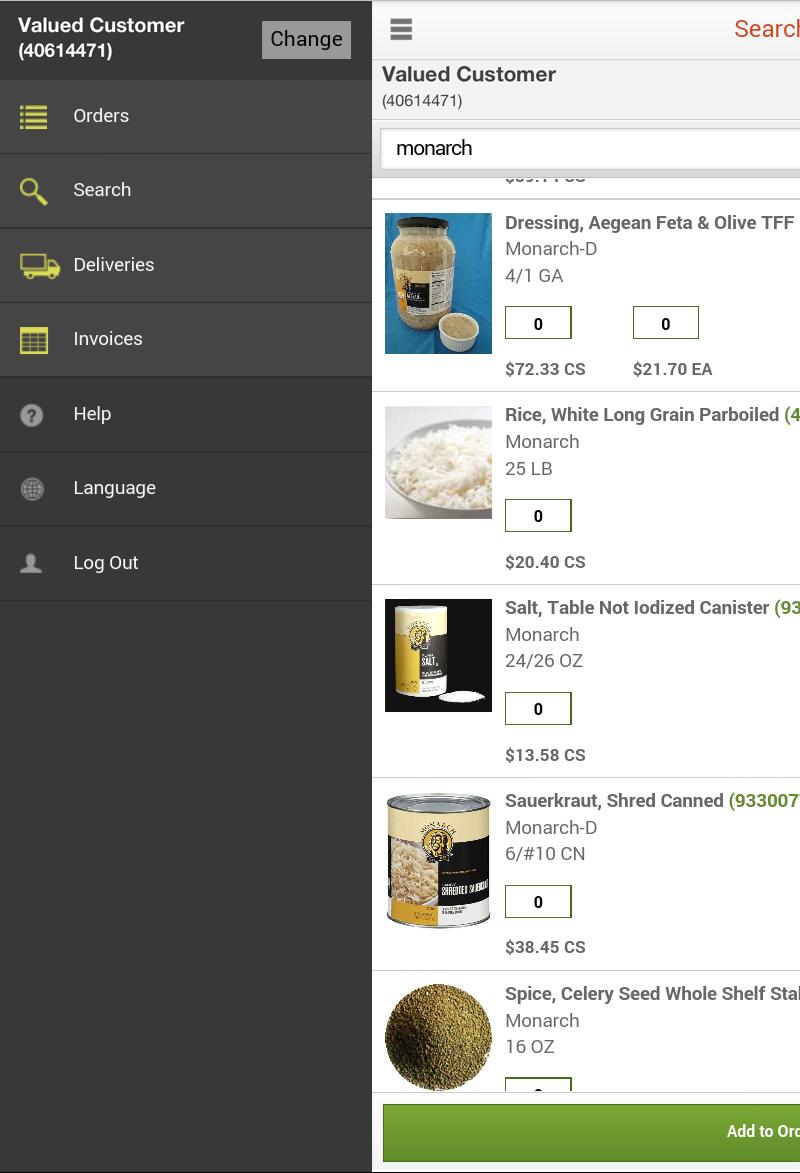Select CS quantity box for Aegean Feta dressing
The height and width of the screenshot is (1173, 800).
(538, 323)
